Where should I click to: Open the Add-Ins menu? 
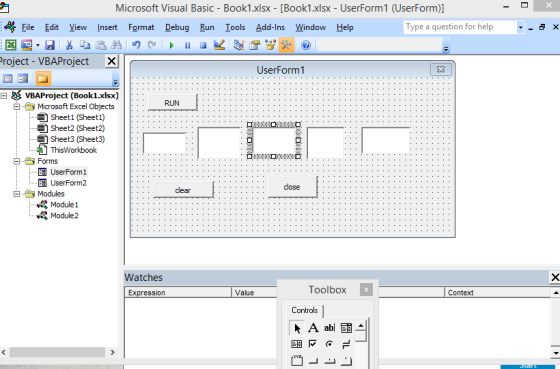[x=270, y=27]
